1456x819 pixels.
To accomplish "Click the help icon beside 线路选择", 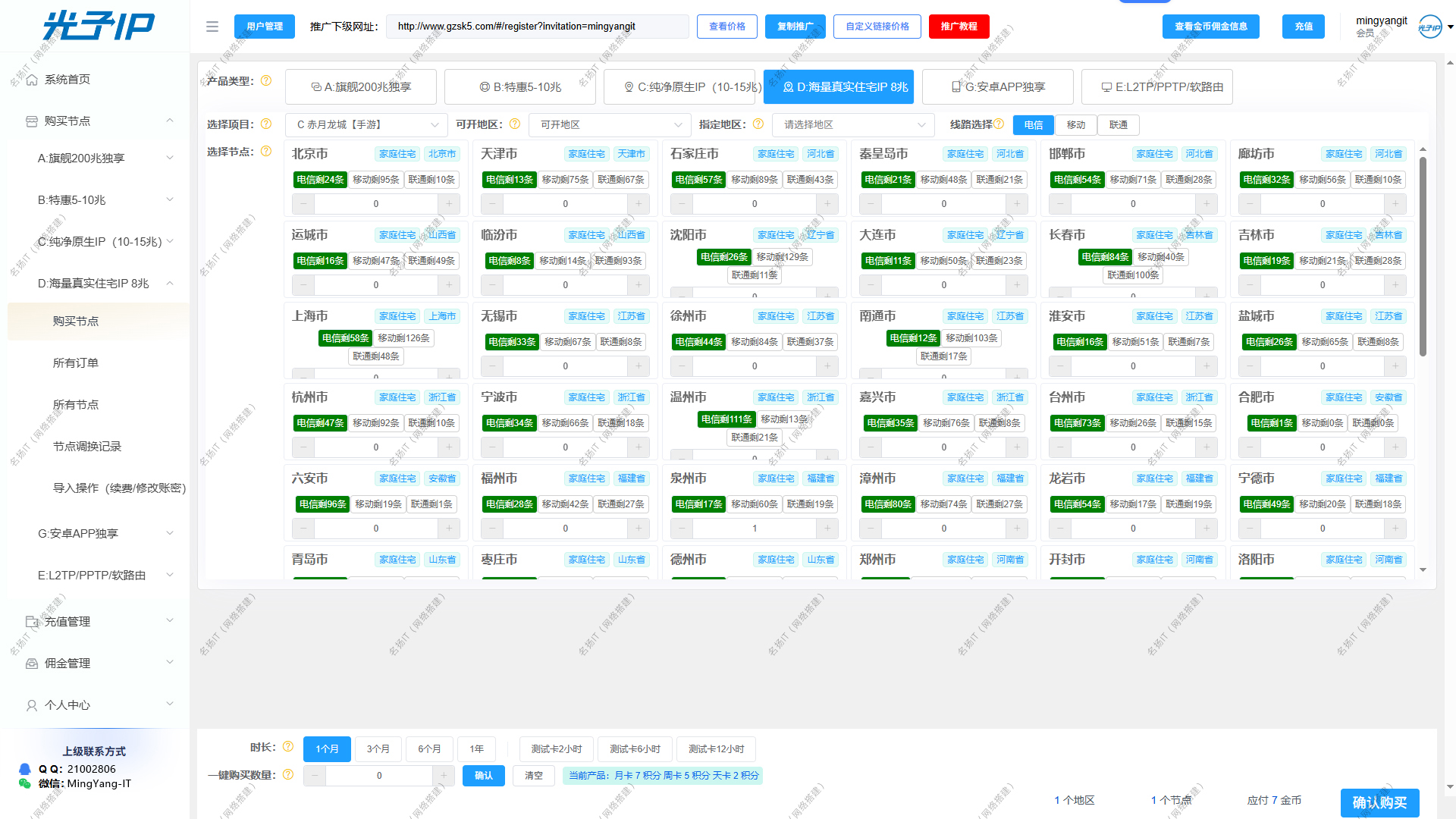I will tap(999, 124).
